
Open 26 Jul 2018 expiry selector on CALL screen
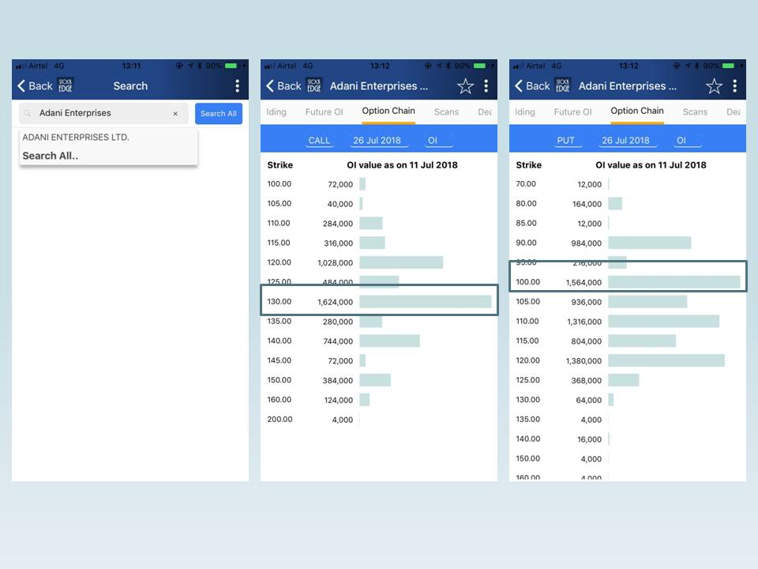pyautogui.click(x=377, y=140)
